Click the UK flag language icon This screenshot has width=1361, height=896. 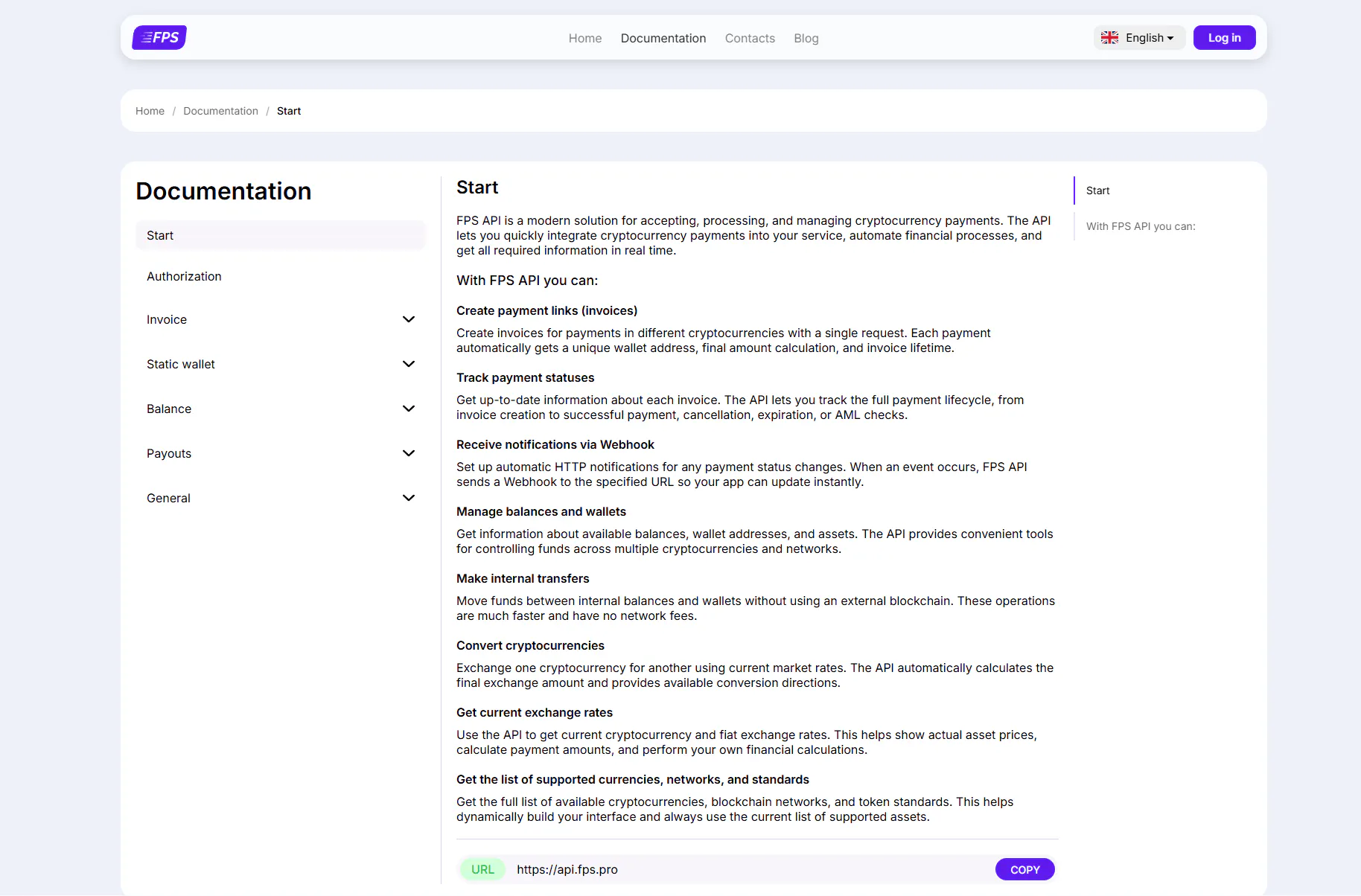(x=1109, y=38)
